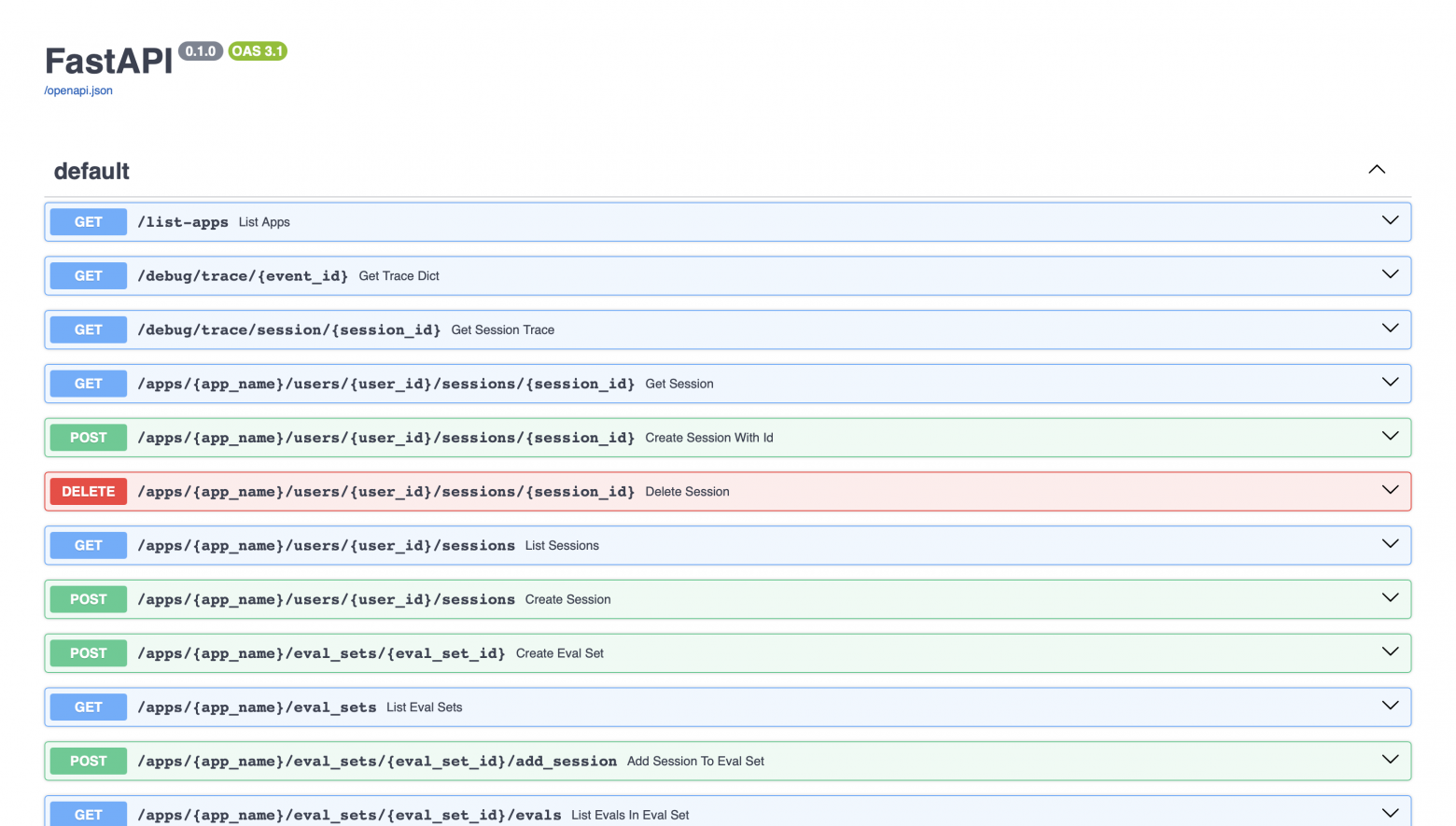Click the GET badge on /list-apps

[x=87, y=221]
